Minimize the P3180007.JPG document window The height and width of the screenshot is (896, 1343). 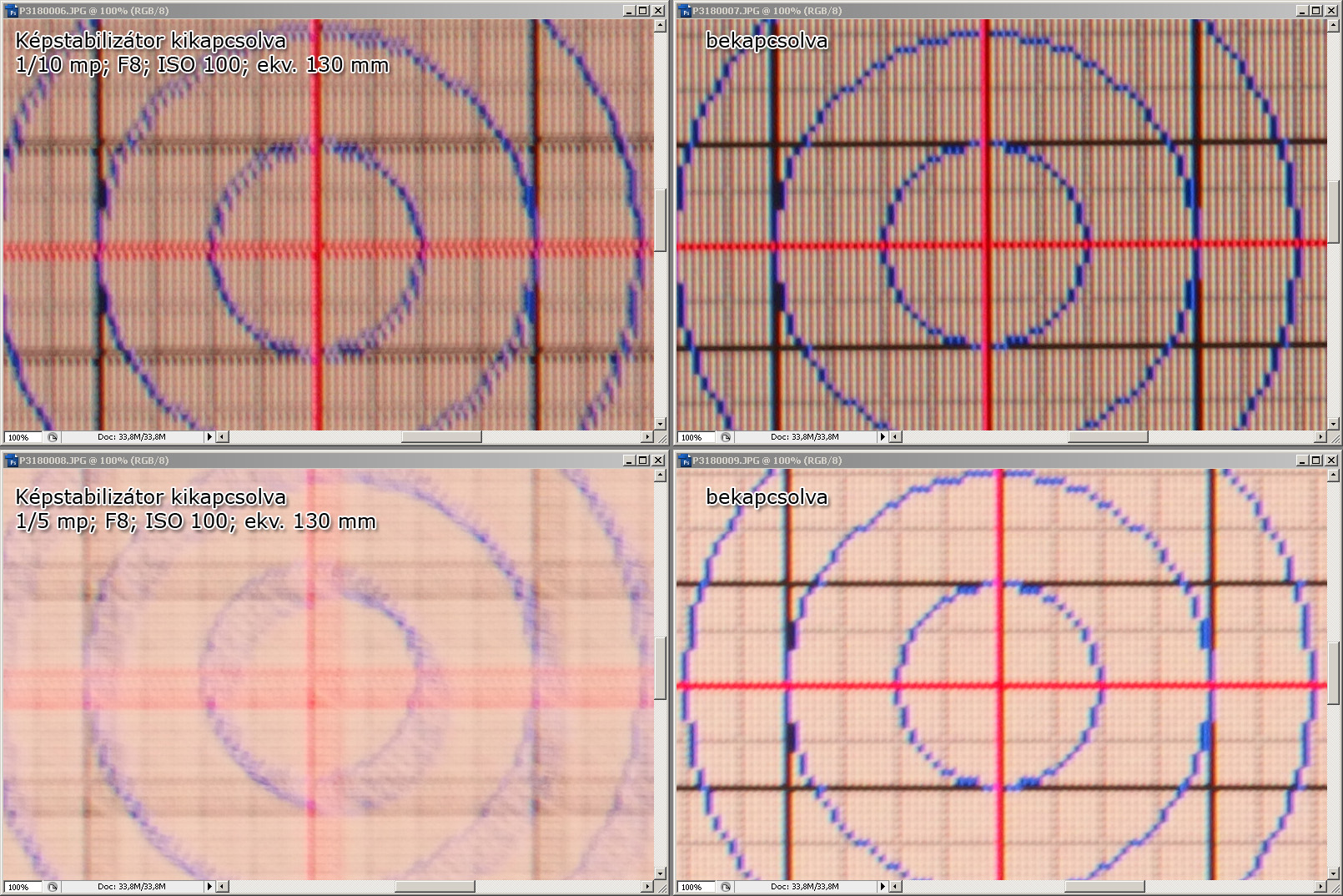pyautogui.click(x=1302, y=11)
